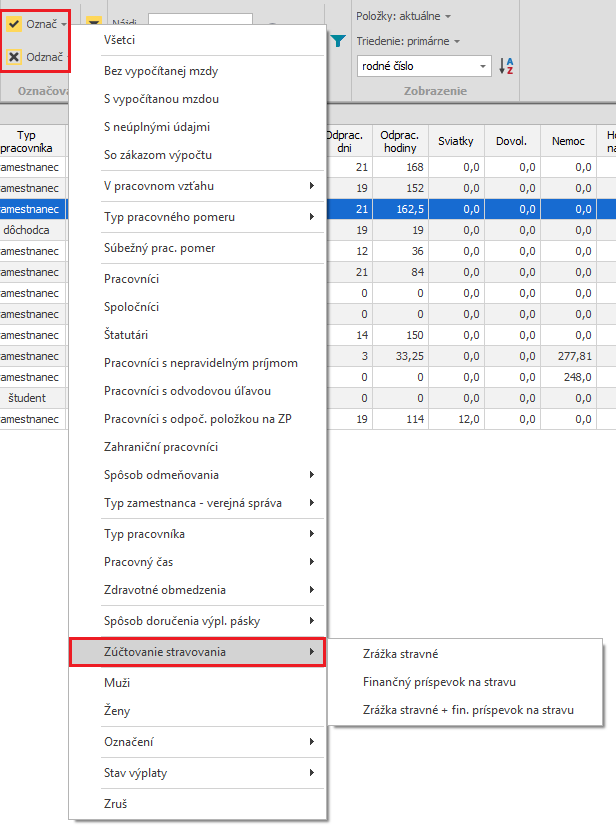This screenshot has height=828, width=616.
Task: Click the A-Z sort order icon
Action: tap(507, 67)
